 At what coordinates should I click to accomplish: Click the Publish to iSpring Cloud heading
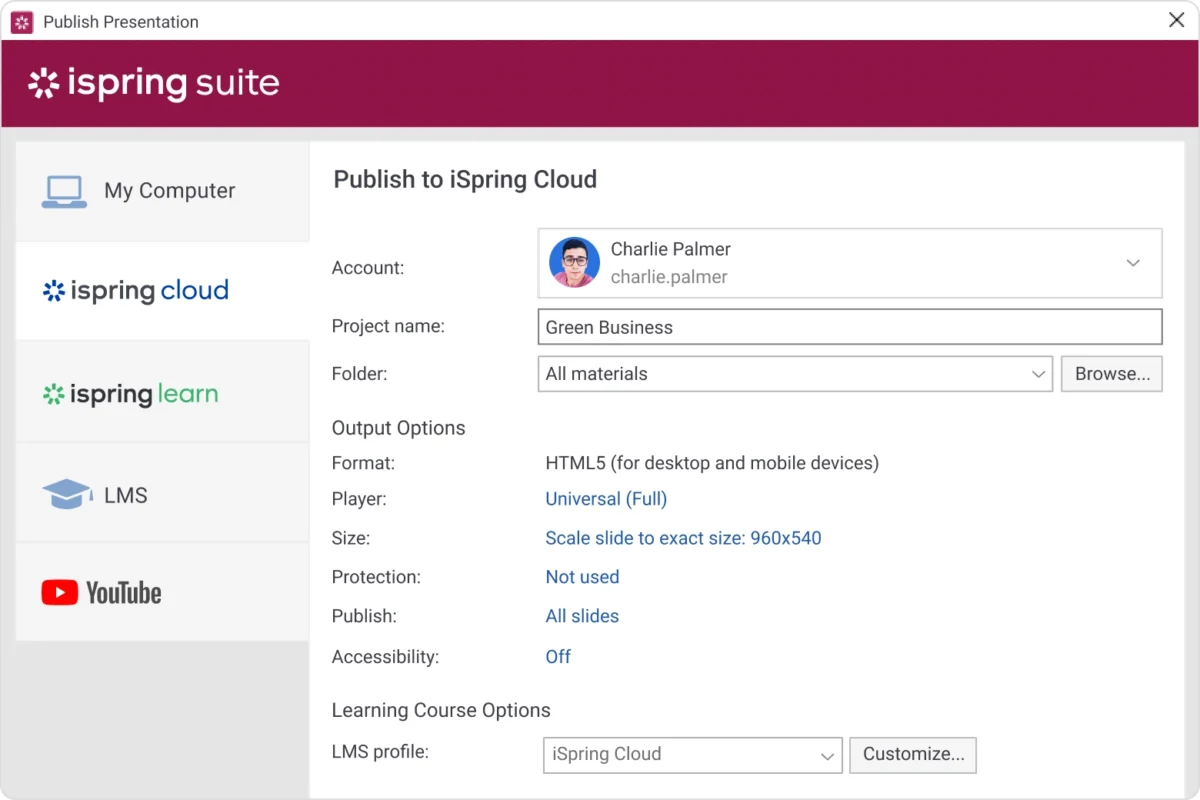coord(465,180)
